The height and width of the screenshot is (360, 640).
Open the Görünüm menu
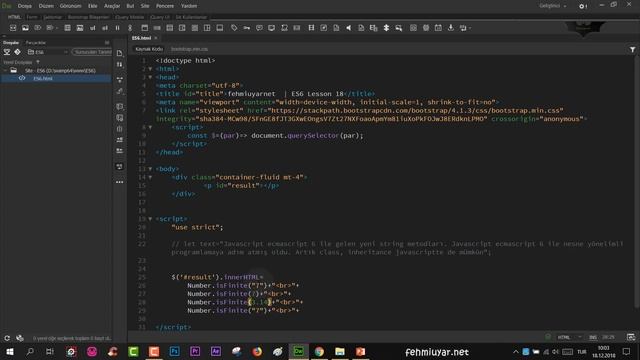pos(71,6)
